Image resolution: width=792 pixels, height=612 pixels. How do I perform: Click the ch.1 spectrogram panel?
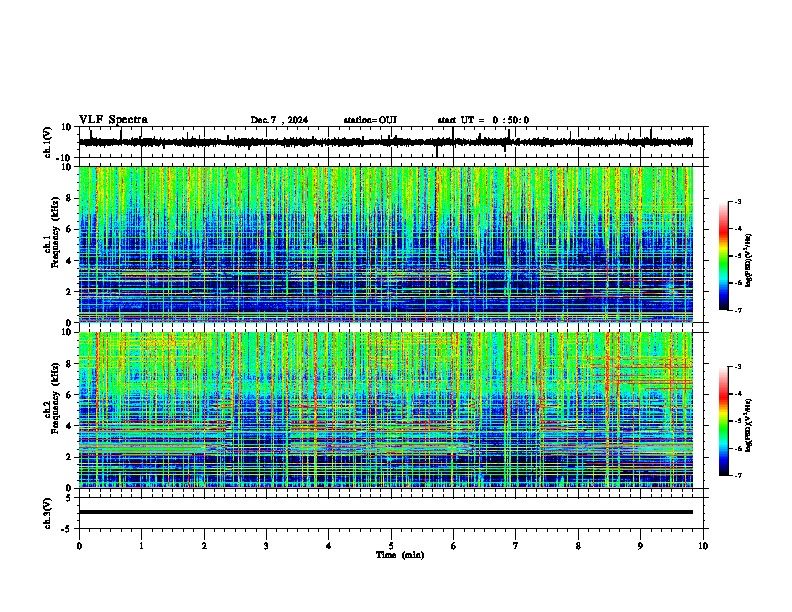385,244
